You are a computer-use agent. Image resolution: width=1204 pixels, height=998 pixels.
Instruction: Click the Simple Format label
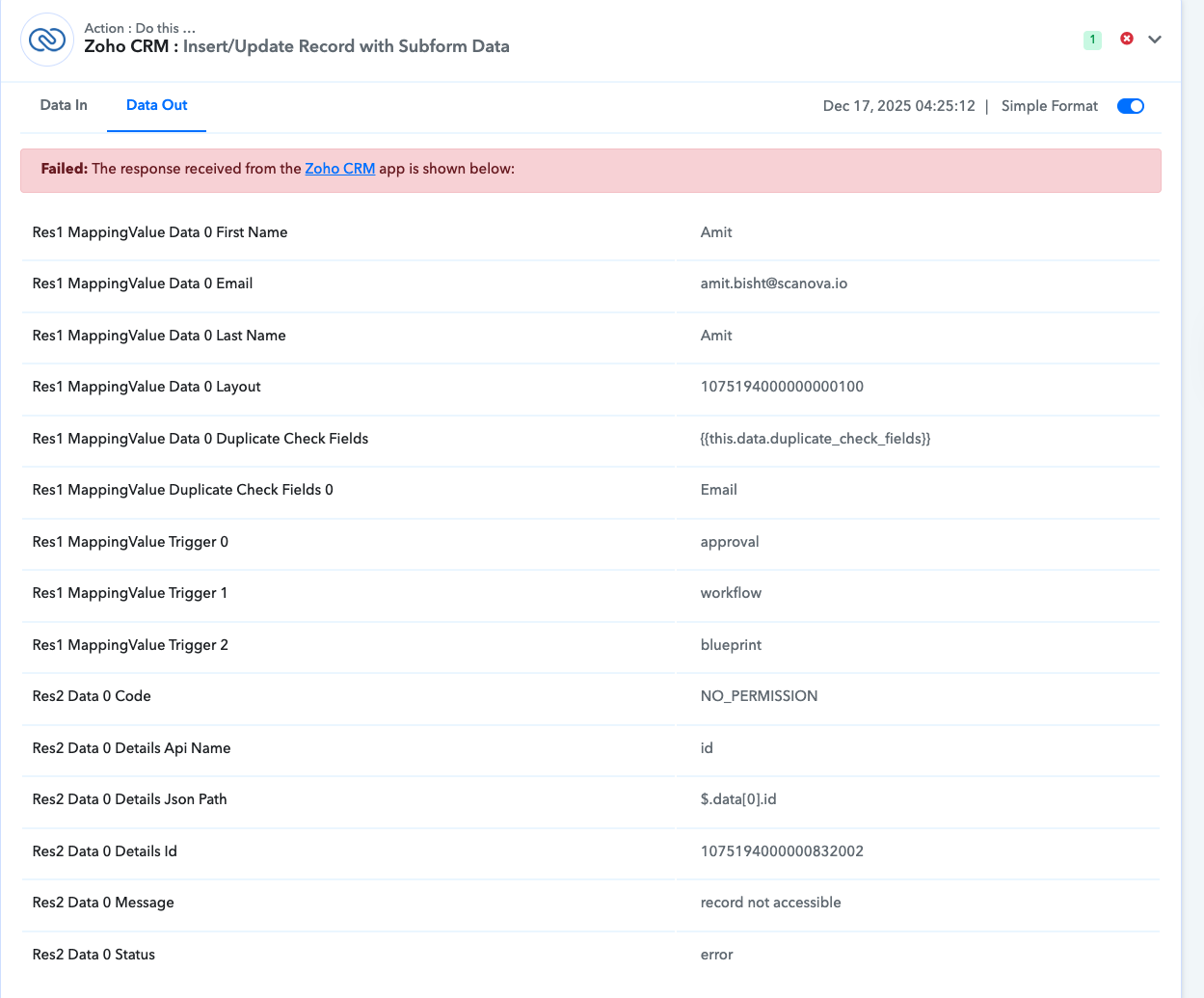point(1049,106)
